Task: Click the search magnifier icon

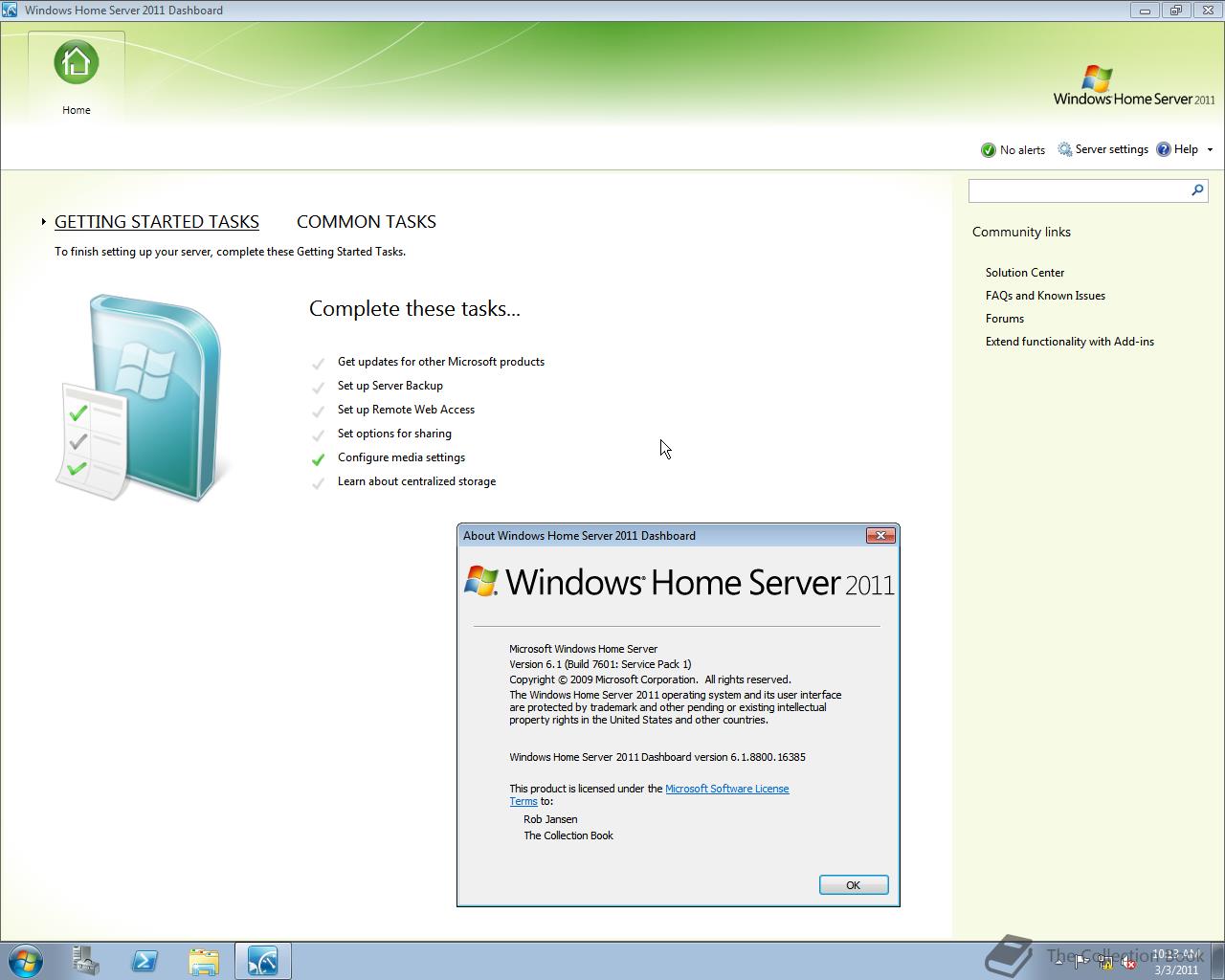Action: (1197, 190)
